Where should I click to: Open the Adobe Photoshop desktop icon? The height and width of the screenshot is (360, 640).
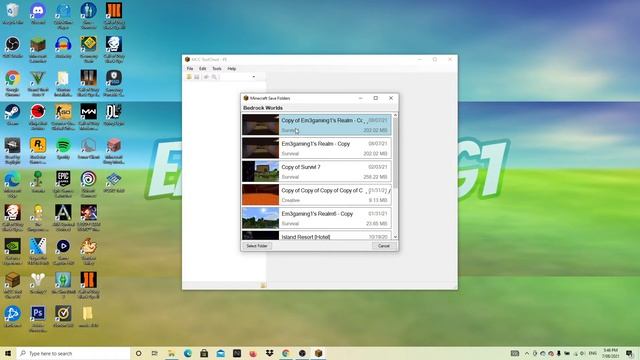pos(38,318)
